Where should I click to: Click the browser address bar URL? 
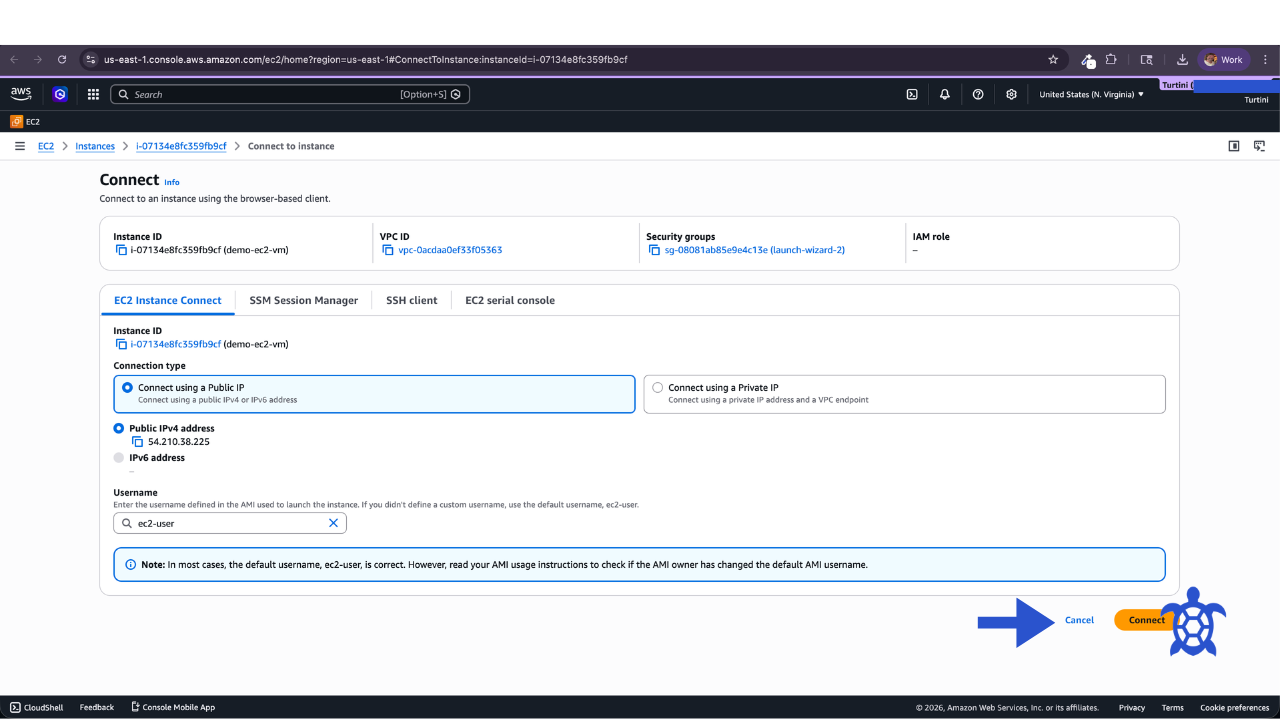point(366,60)
